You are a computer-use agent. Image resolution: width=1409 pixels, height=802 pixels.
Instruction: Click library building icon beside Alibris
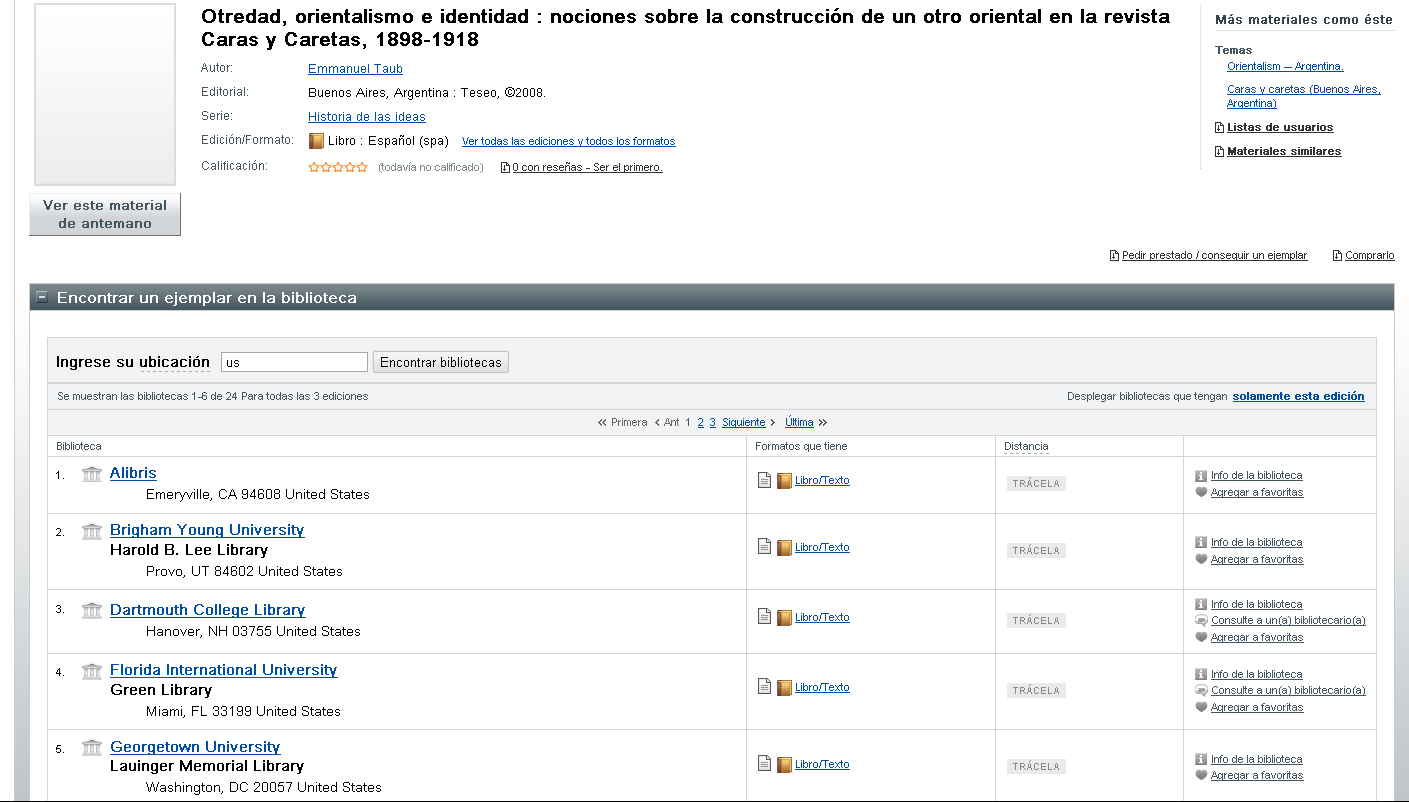tap(92, 474)
